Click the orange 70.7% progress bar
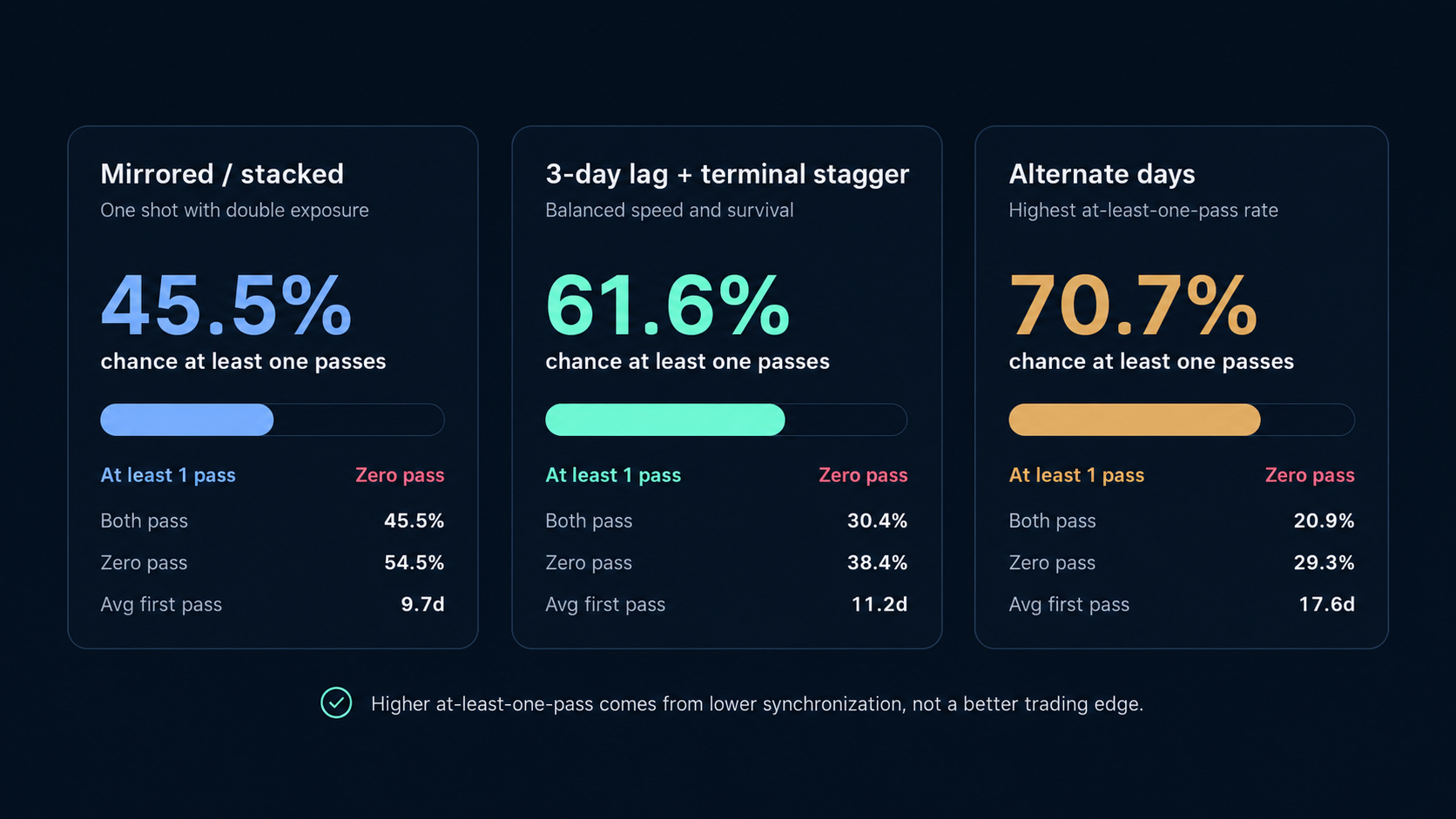This screenshot has width=1456, height=819. pyautogui.click(x=1182, y=420)
